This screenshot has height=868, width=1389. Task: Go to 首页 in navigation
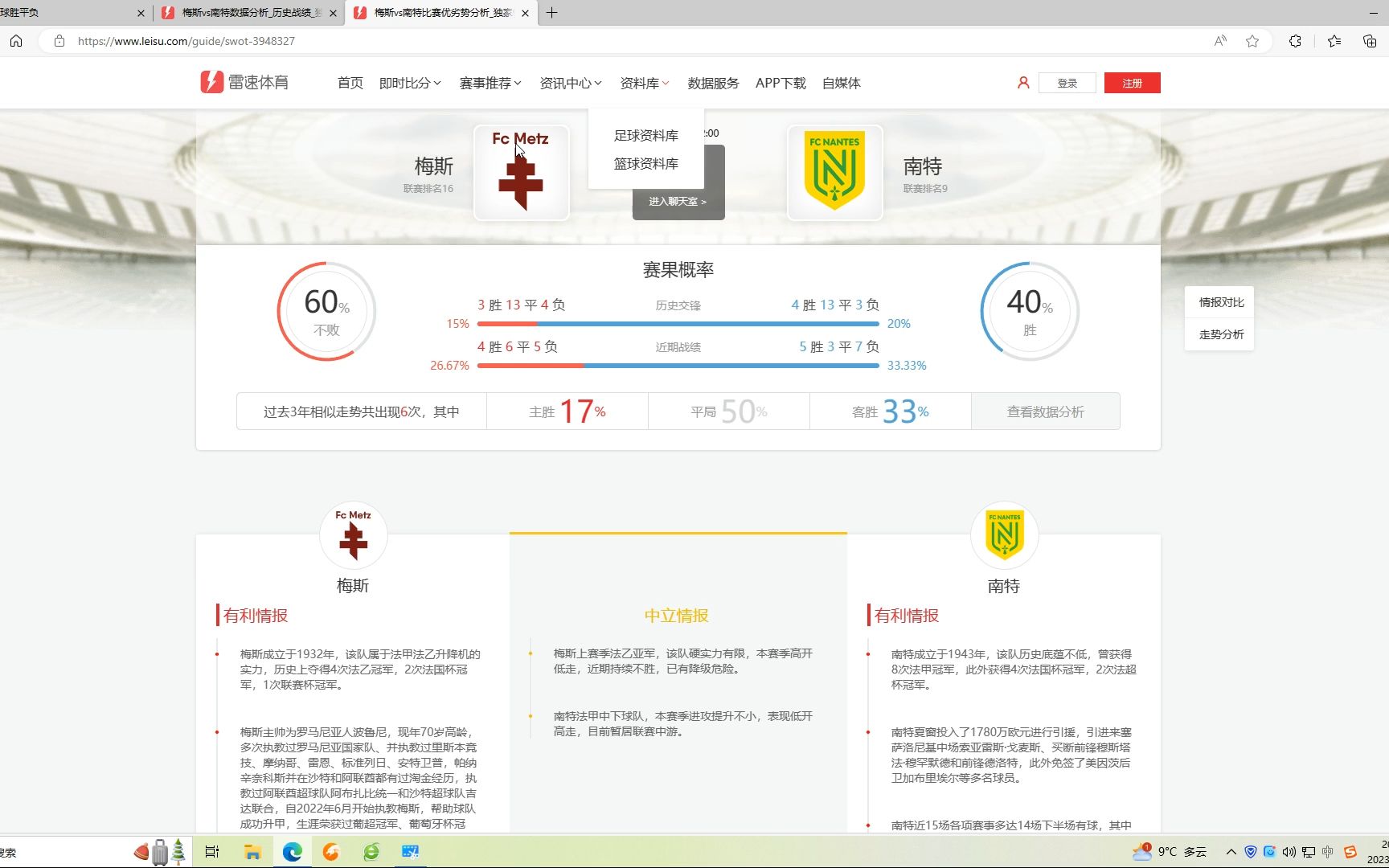click(x=350, y=83)
